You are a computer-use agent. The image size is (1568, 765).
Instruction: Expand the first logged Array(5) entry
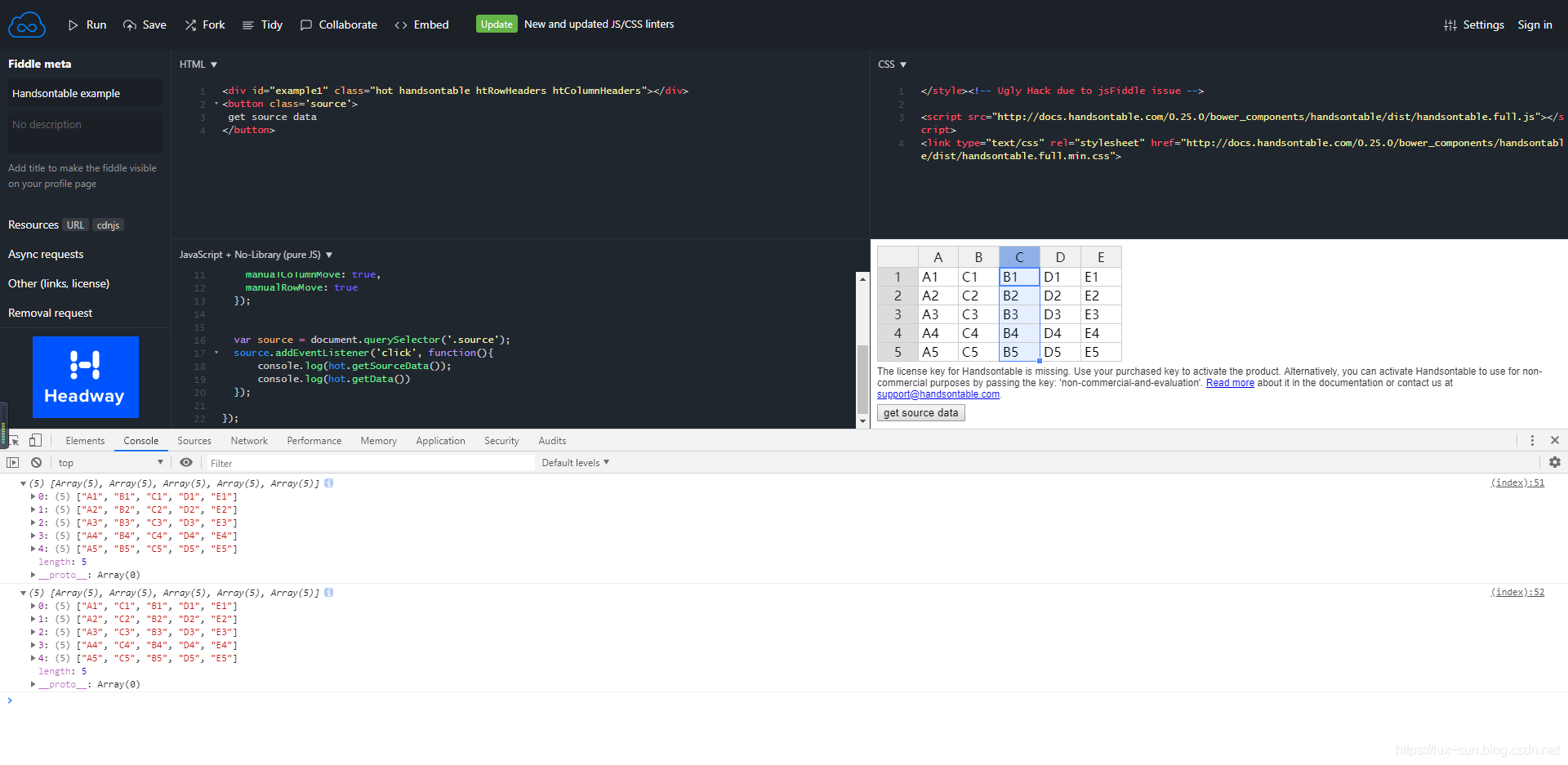point(24,483)
